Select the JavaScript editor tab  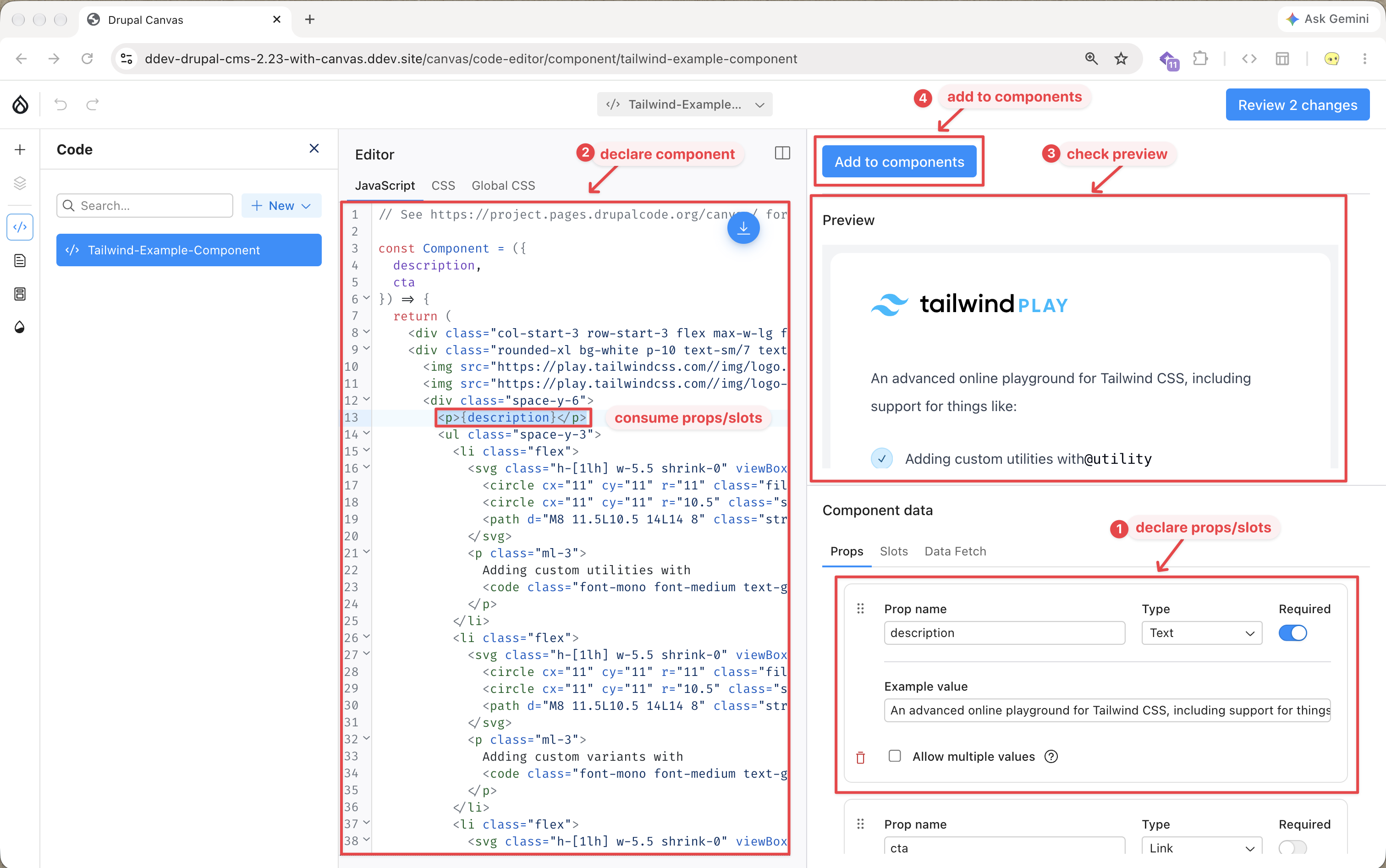pyautogui.click(x=385, y=186)
